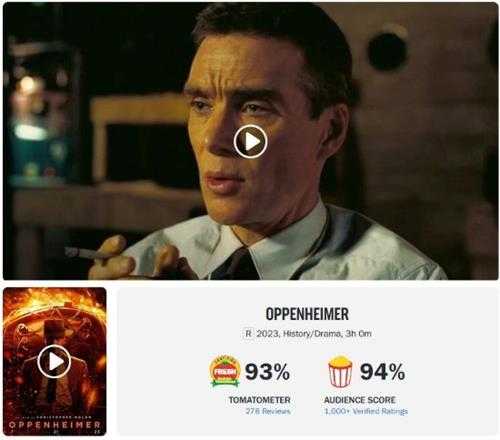This screenshot has width=500, height=440.
Task: Click the OPPENHEIMER movie title heading
Action: tap(307, 314)
